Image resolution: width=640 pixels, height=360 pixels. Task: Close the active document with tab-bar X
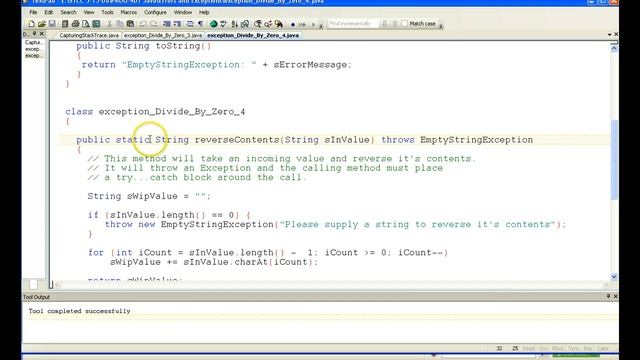pos(616,34)
